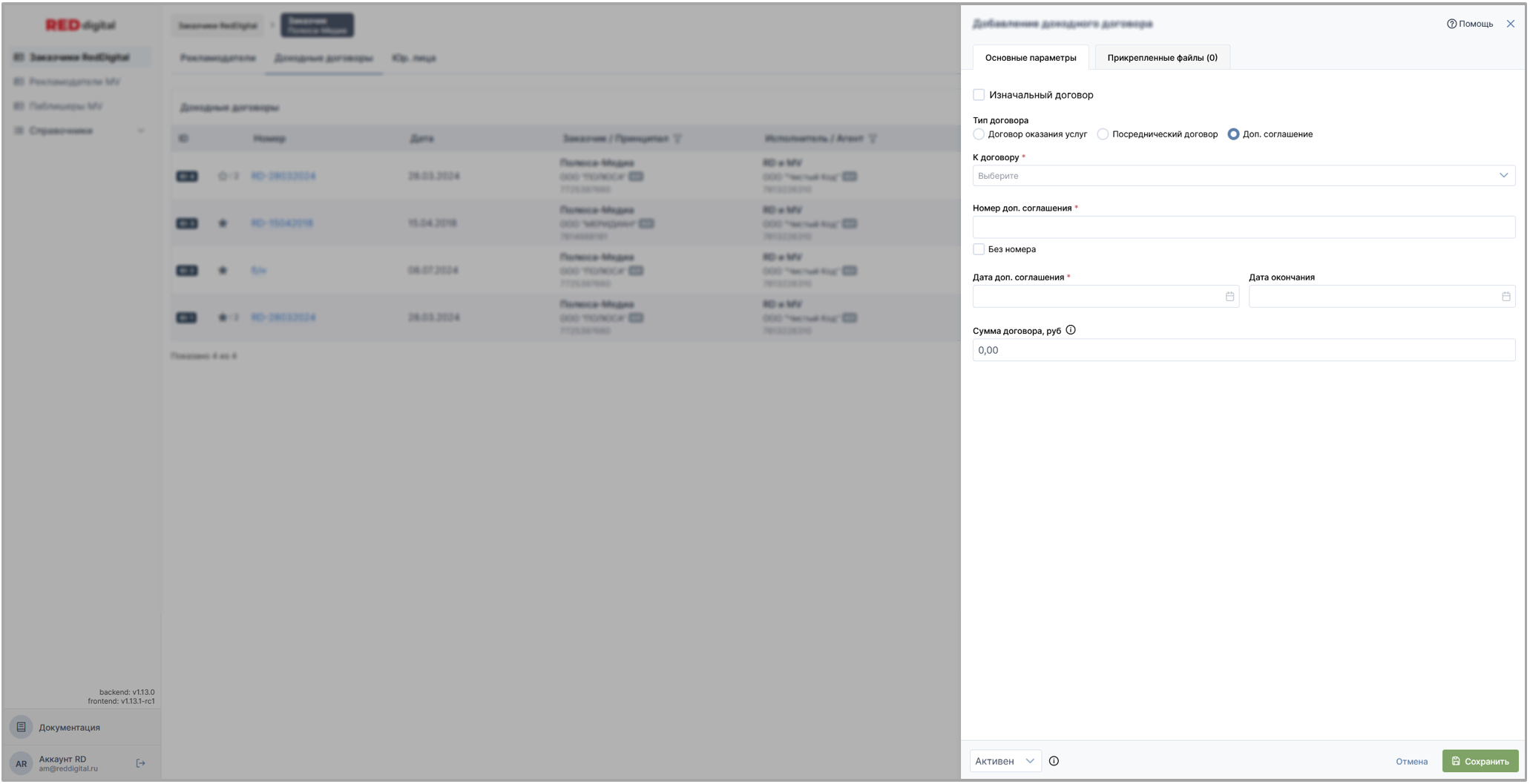Enable the Изначальный договор checkbox

coord(979,95)
